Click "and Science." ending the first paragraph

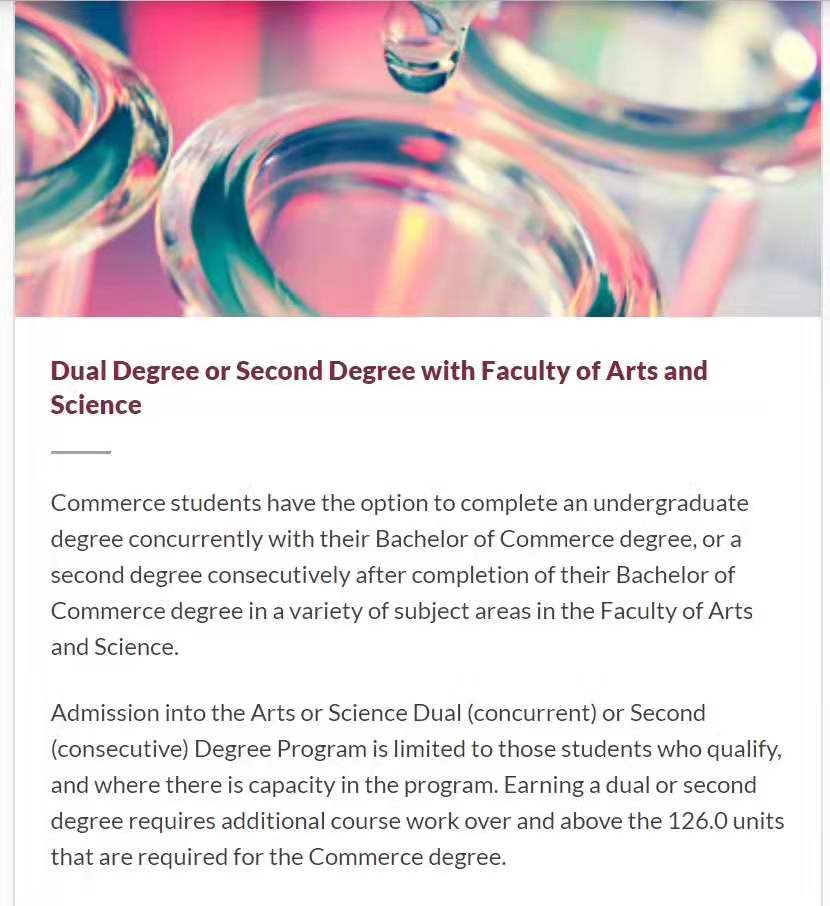coord(114,647)
